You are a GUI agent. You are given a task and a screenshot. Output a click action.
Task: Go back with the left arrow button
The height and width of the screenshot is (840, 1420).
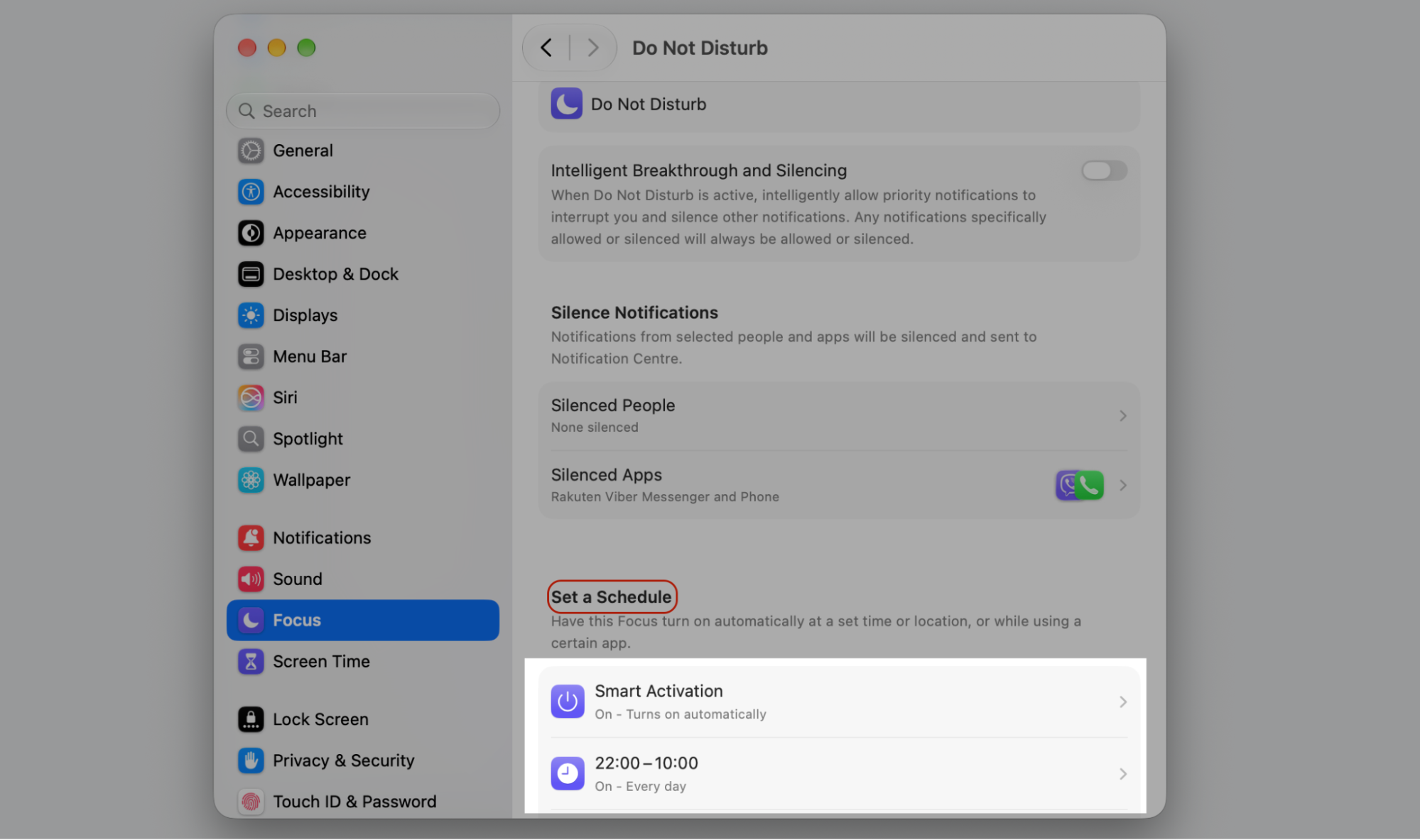pyautogui.click(x=546, y=48)
